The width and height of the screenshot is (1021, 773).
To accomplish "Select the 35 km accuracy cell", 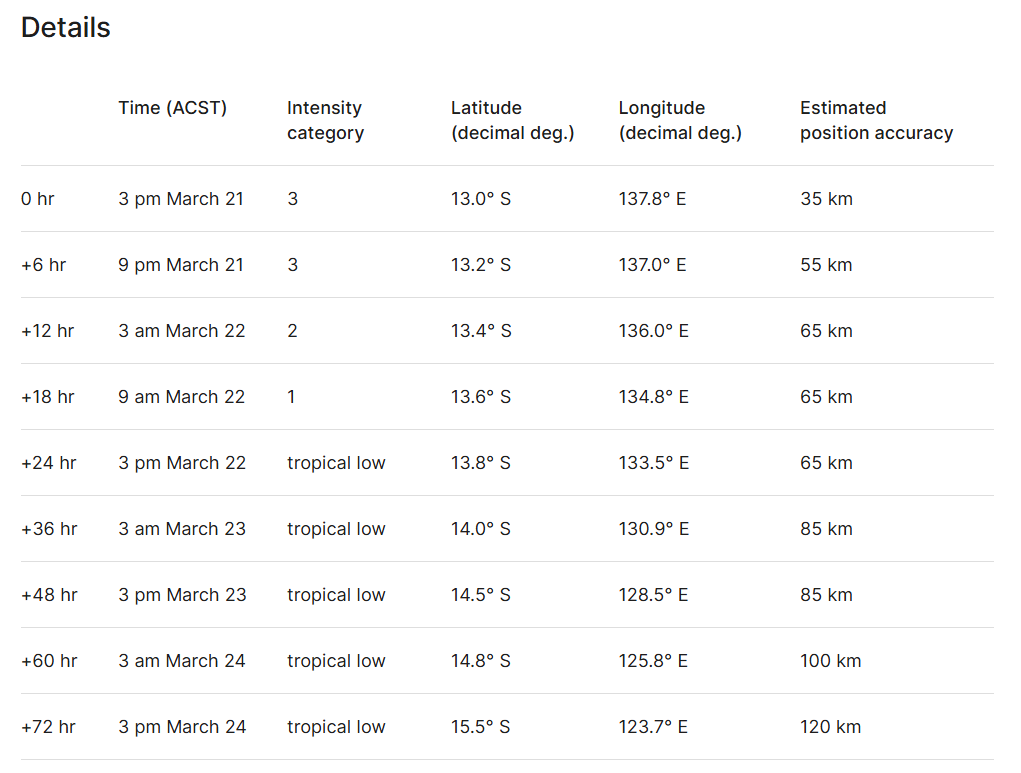I will pyautogui.click(x=826, y=199).
